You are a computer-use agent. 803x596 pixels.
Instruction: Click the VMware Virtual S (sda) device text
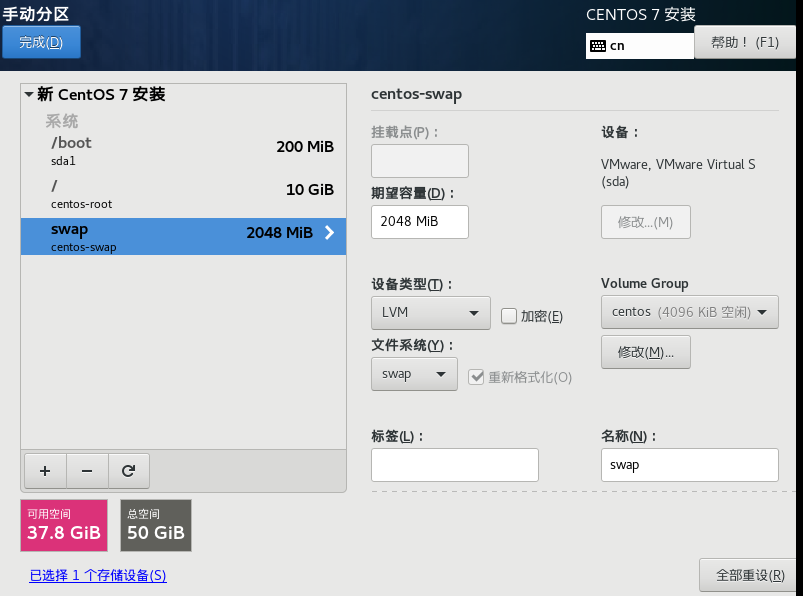[678, 173]
